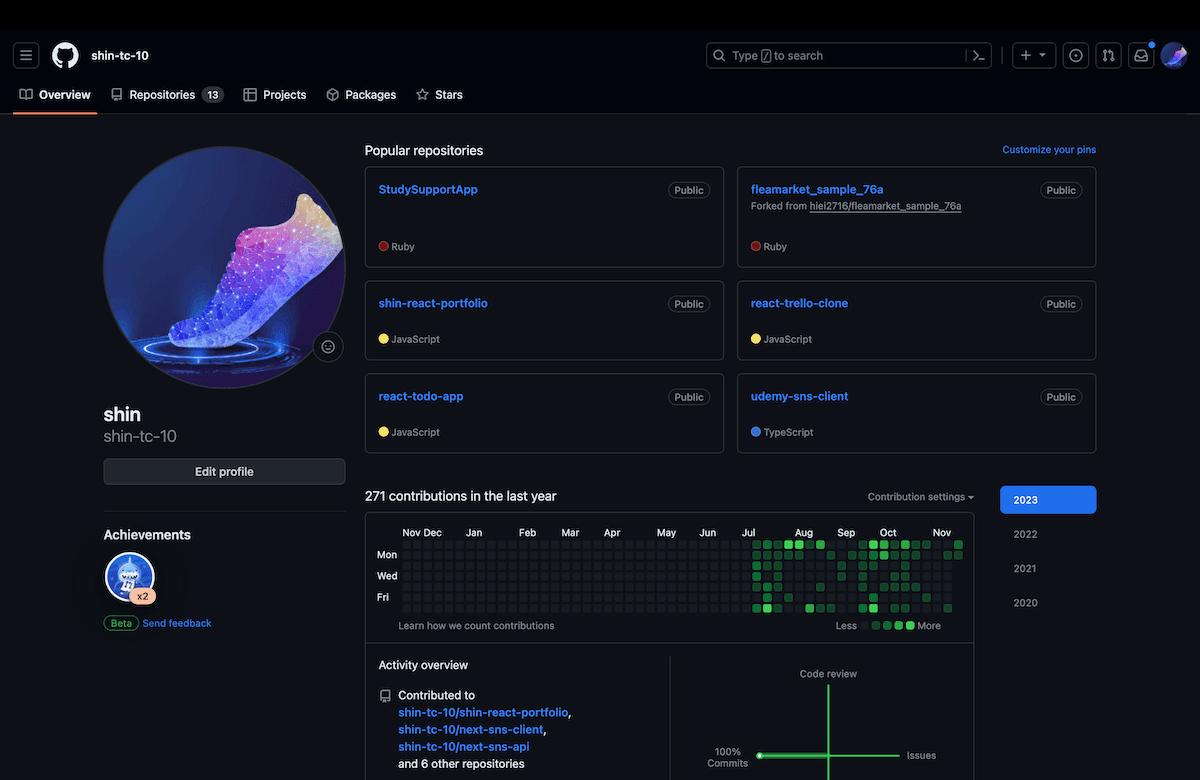Open the user avatar menu in header

point(1173,56)
